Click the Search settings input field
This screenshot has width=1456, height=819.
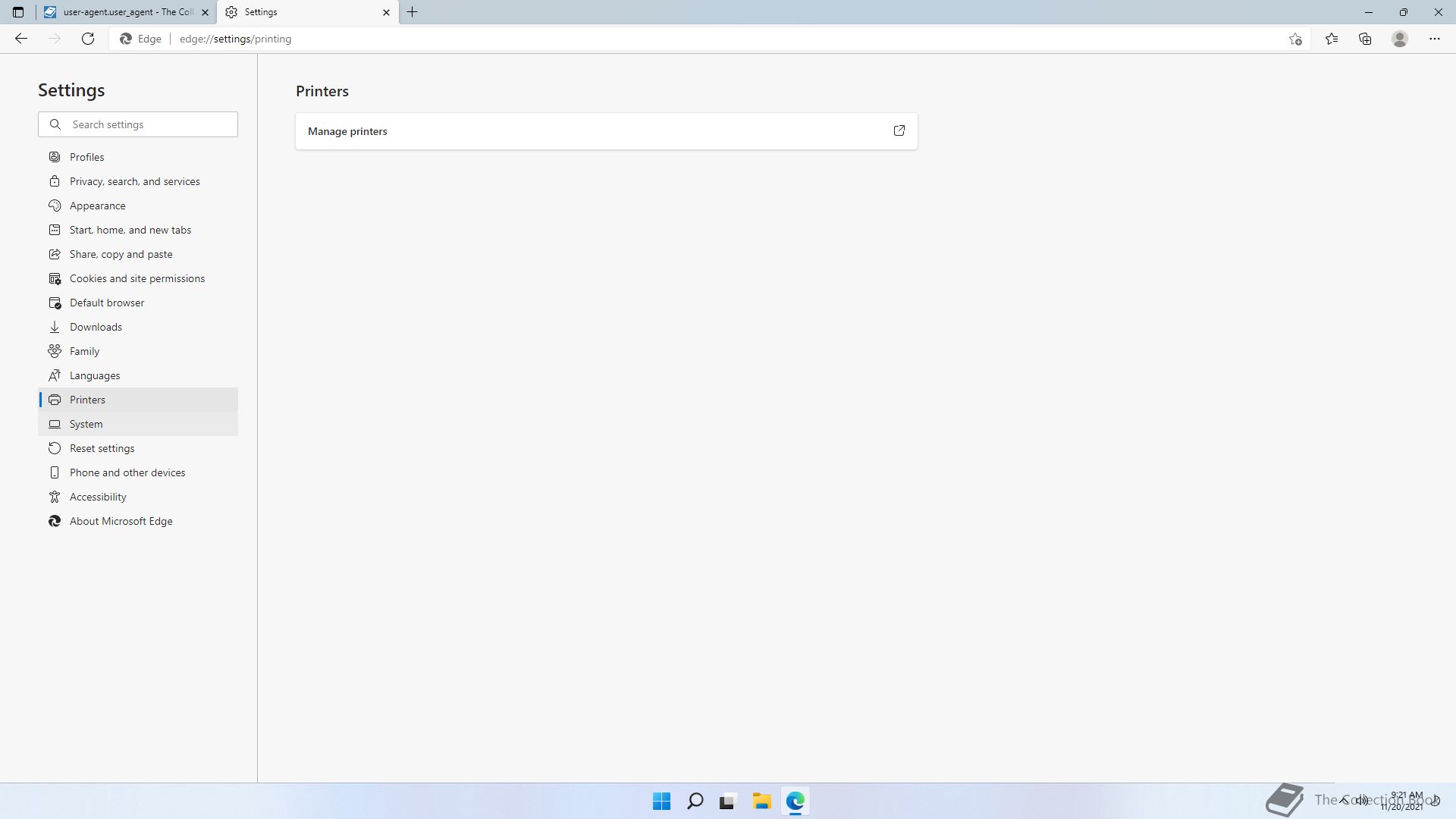[150, 124]
